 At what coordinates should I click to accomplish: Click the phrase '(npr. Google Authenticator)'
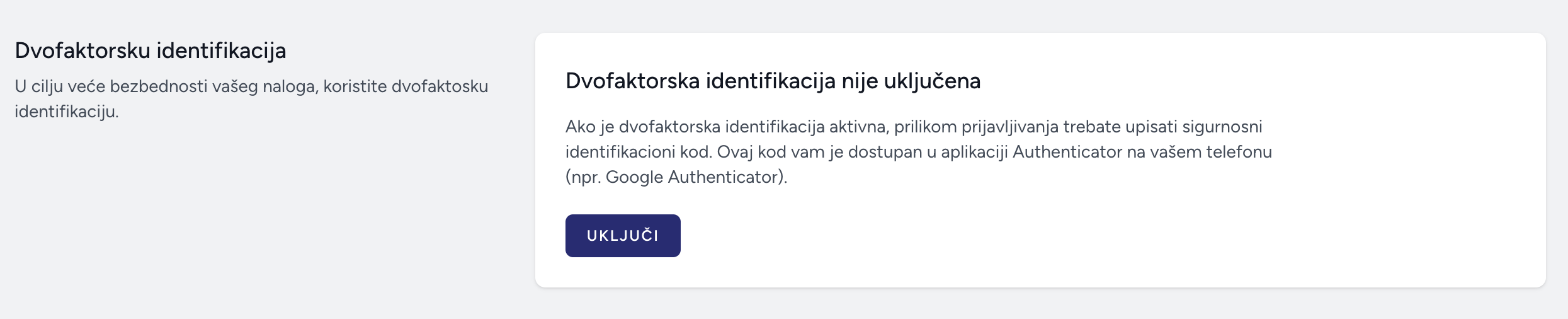click(674, 177)
